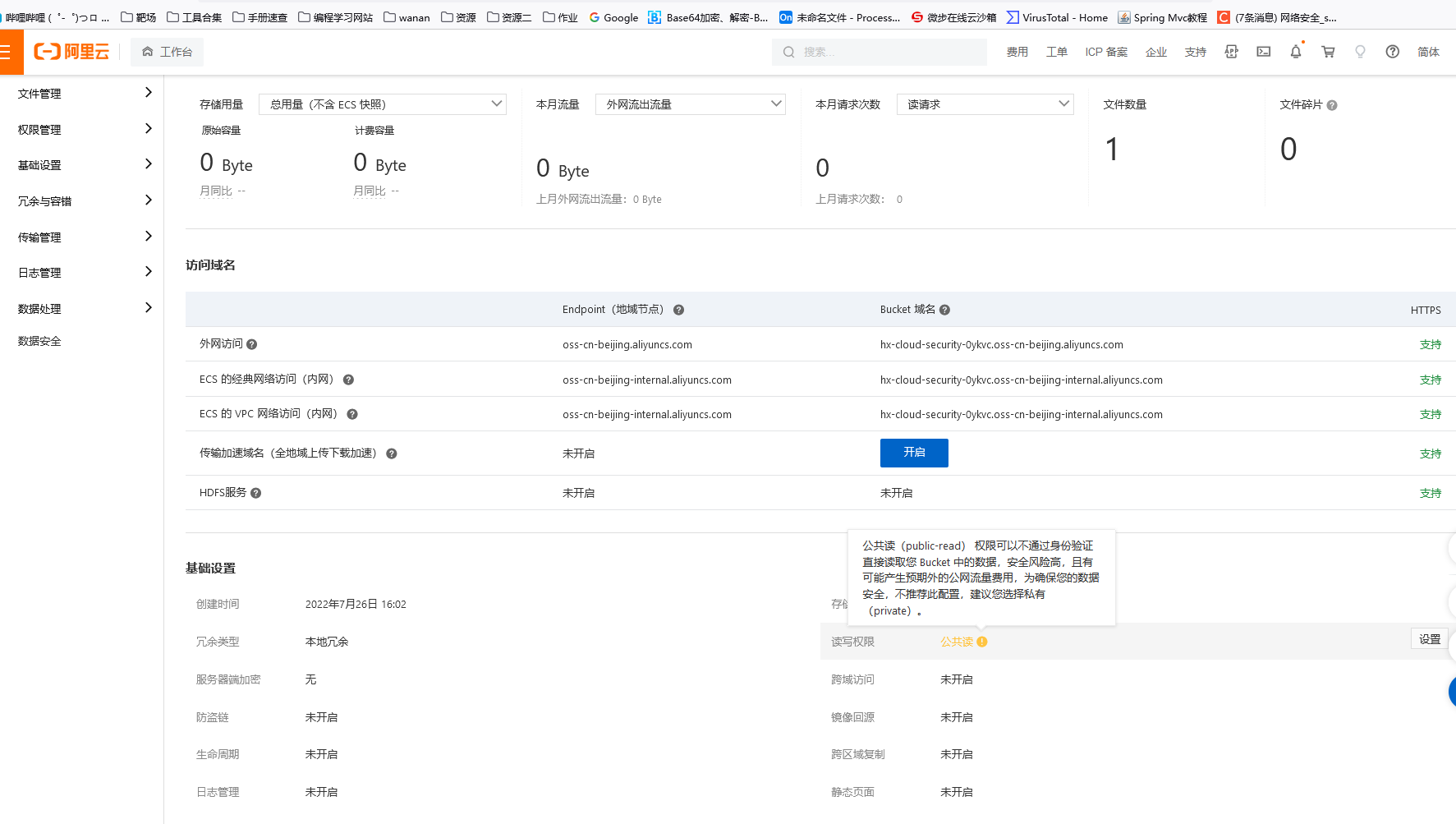Open the Base64加密、解密 bookmark
1456x824 pixels.
pyautogui.click(x=708, y=17)
